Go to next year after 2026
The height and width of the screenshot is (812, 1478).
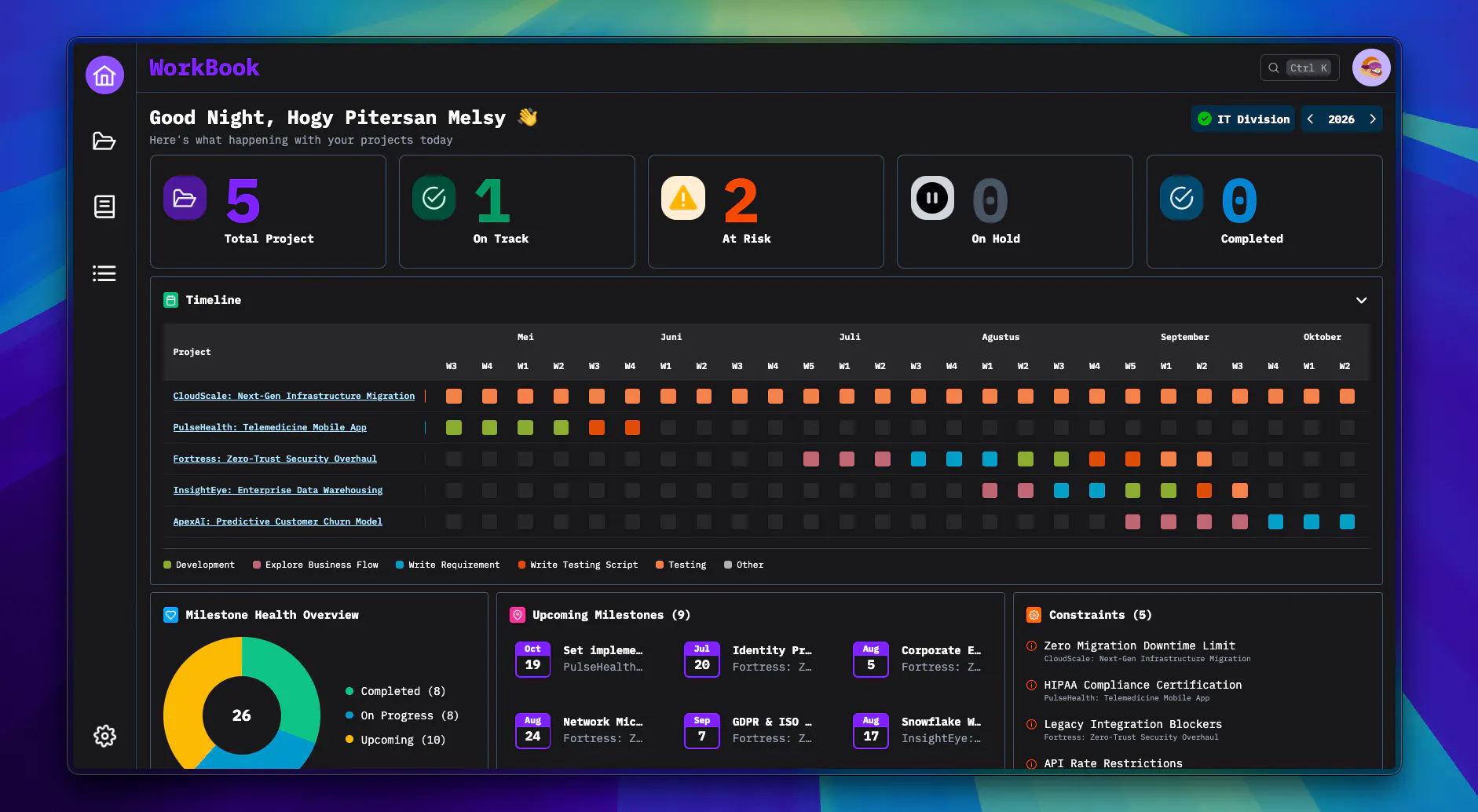pyautogui.click(x=1373, y=119)
